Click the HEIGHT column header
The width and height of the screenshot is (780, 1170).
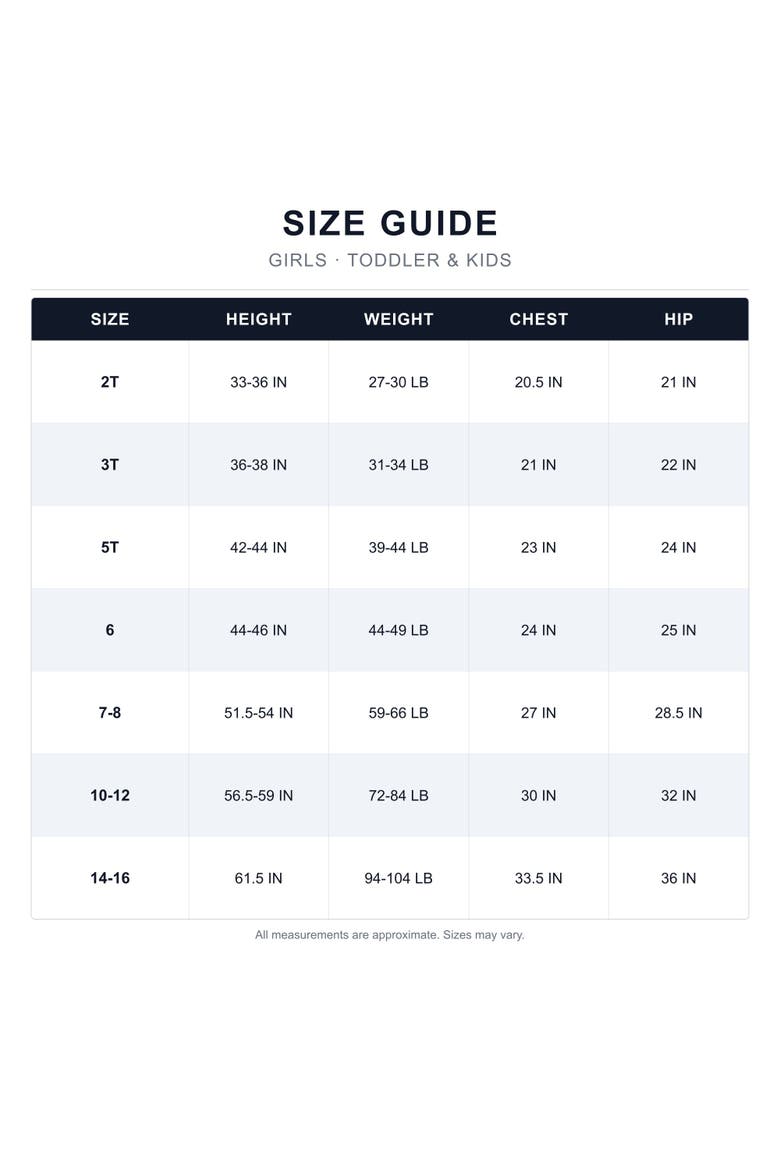point(258,319)
